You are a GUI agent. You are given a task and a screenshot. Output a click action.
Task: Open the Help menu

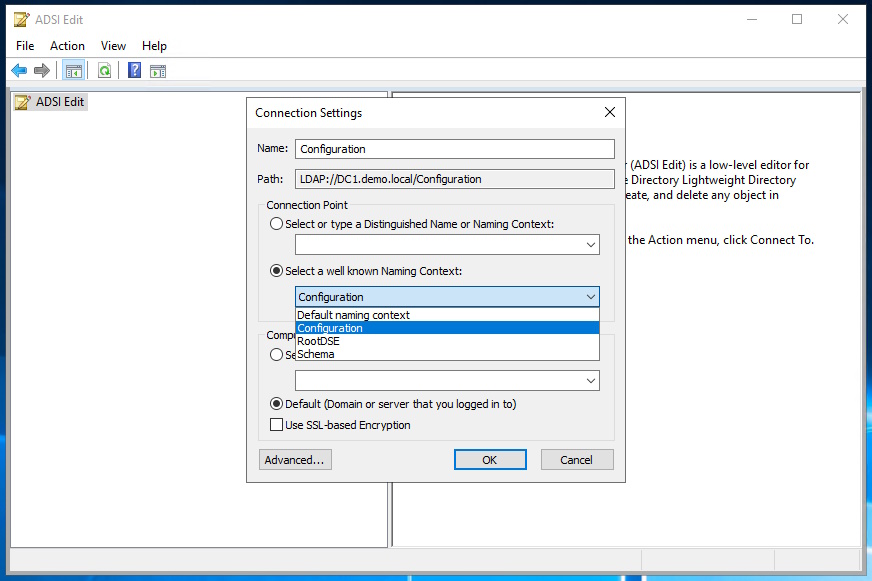(154, 46)
